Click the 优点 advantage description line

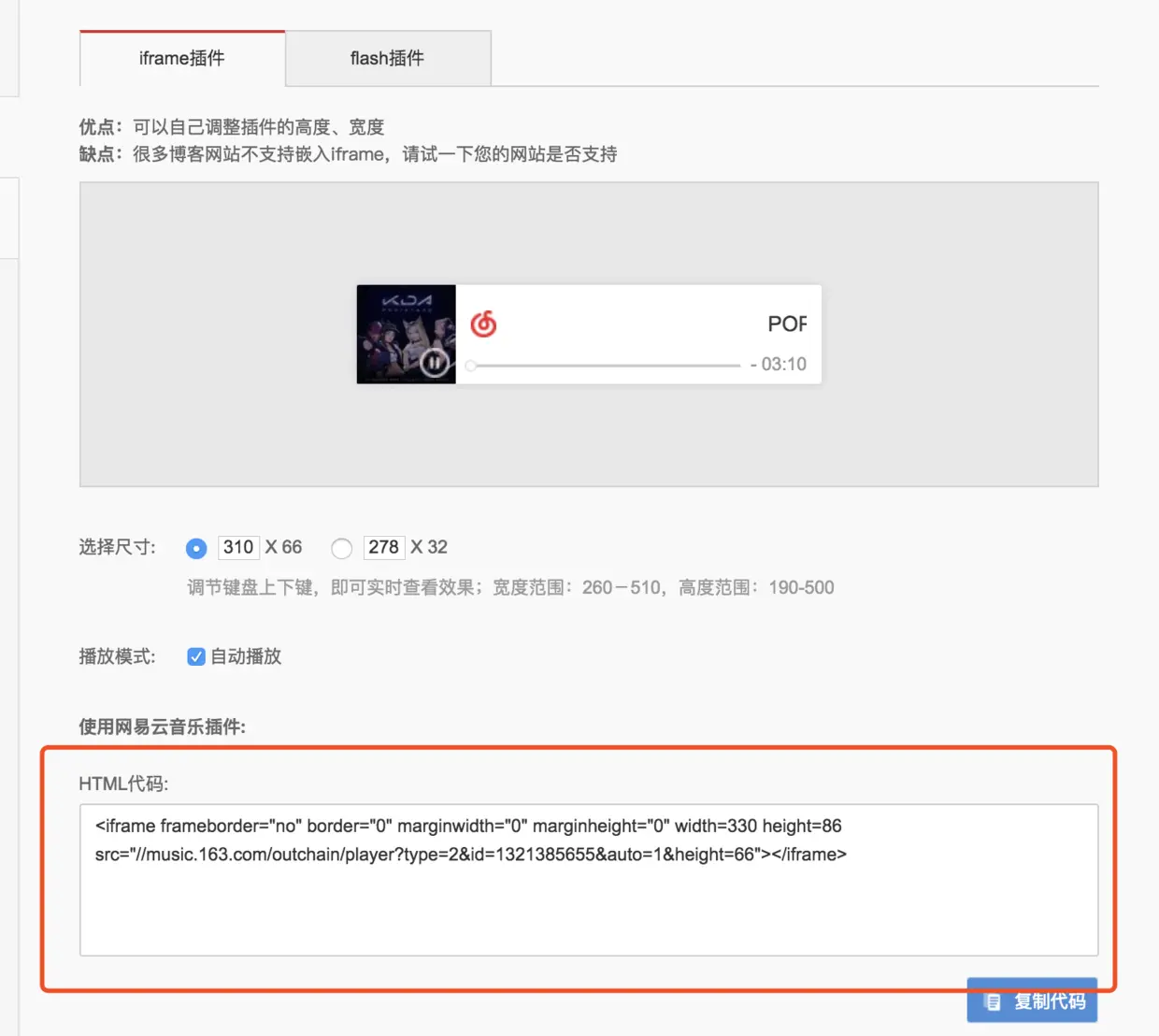point(232,127)
